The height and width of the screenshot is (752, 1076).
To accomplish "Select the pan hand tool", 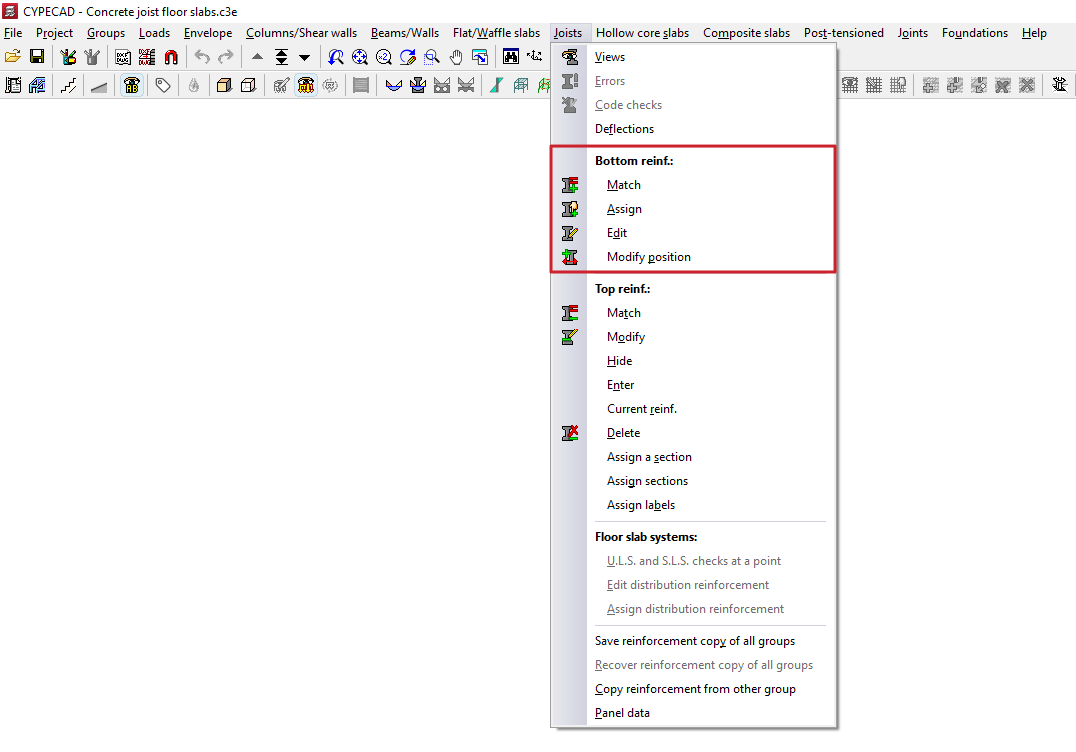I will point(456,57).
